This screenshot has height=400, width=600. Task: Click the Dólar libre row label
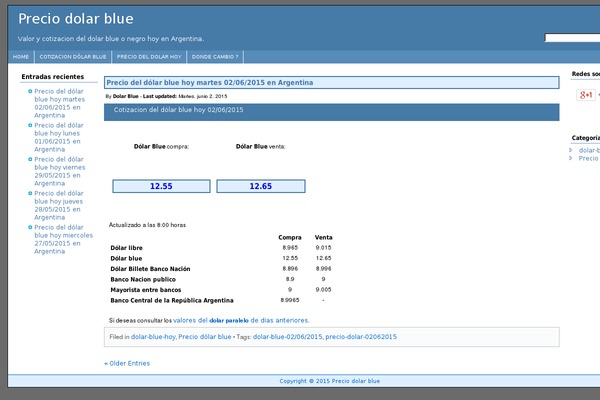pos(126,248)
